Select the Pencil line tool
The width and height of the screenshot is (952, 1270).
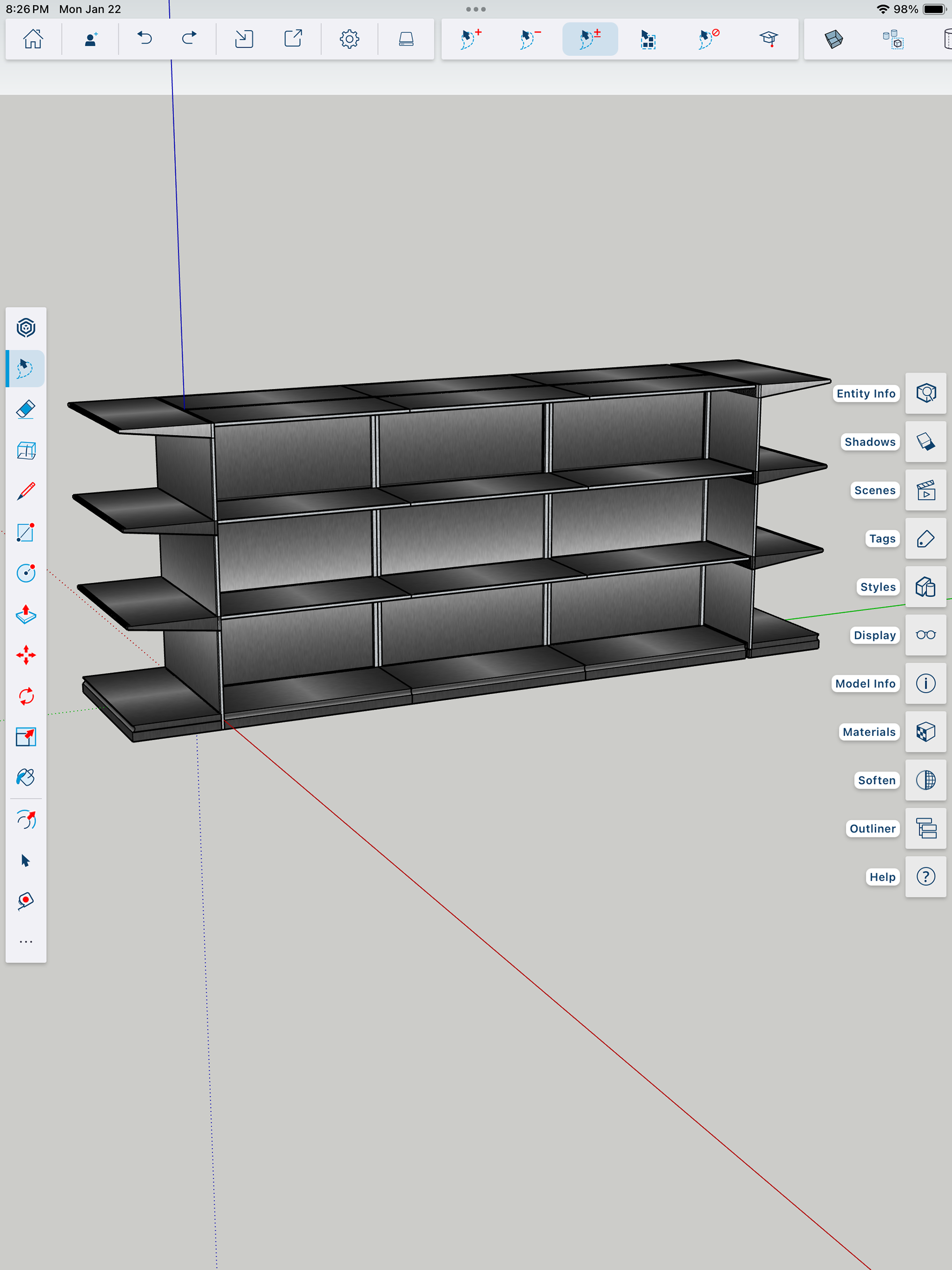click(x=26, y=491)
